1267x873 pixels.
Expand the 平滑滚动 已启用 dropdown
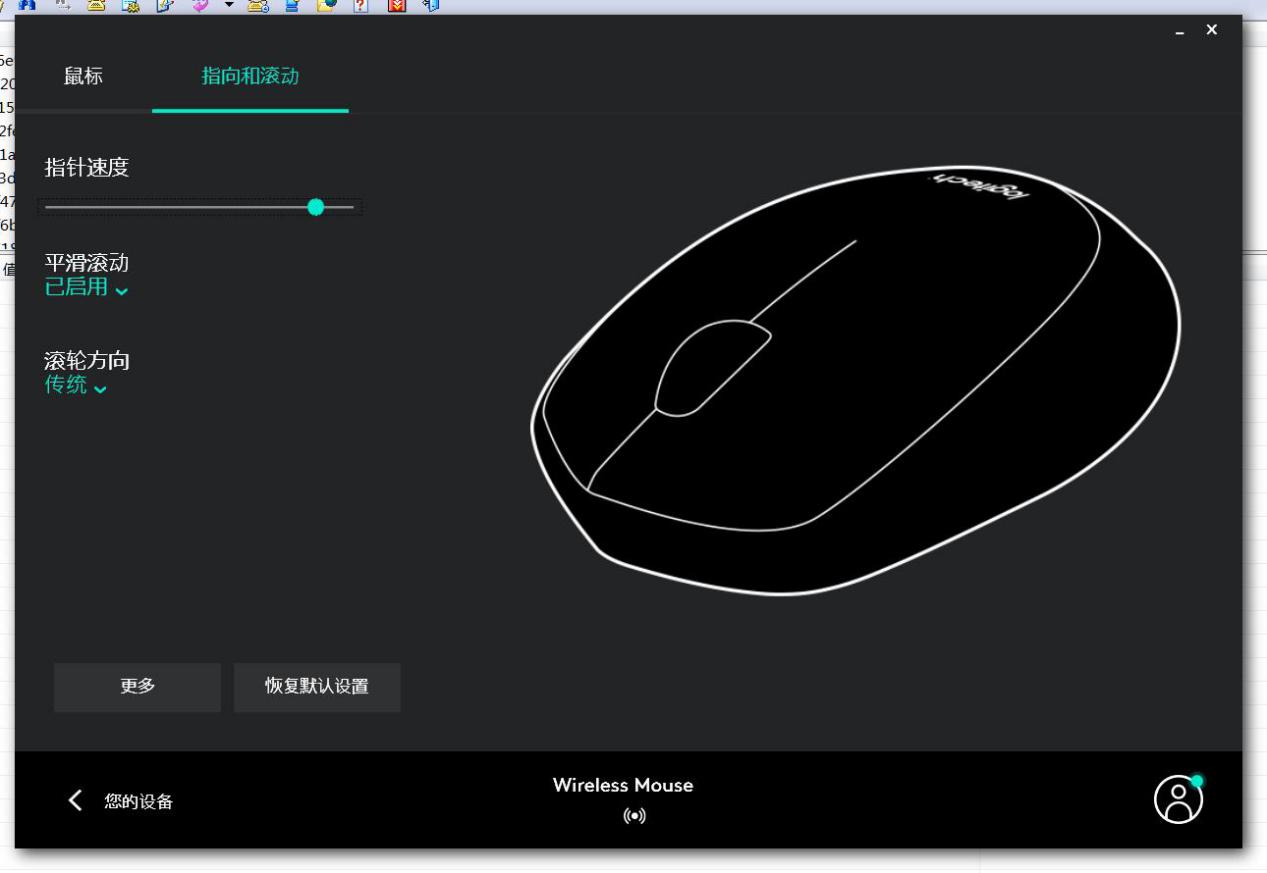click(x=87, y=289)
